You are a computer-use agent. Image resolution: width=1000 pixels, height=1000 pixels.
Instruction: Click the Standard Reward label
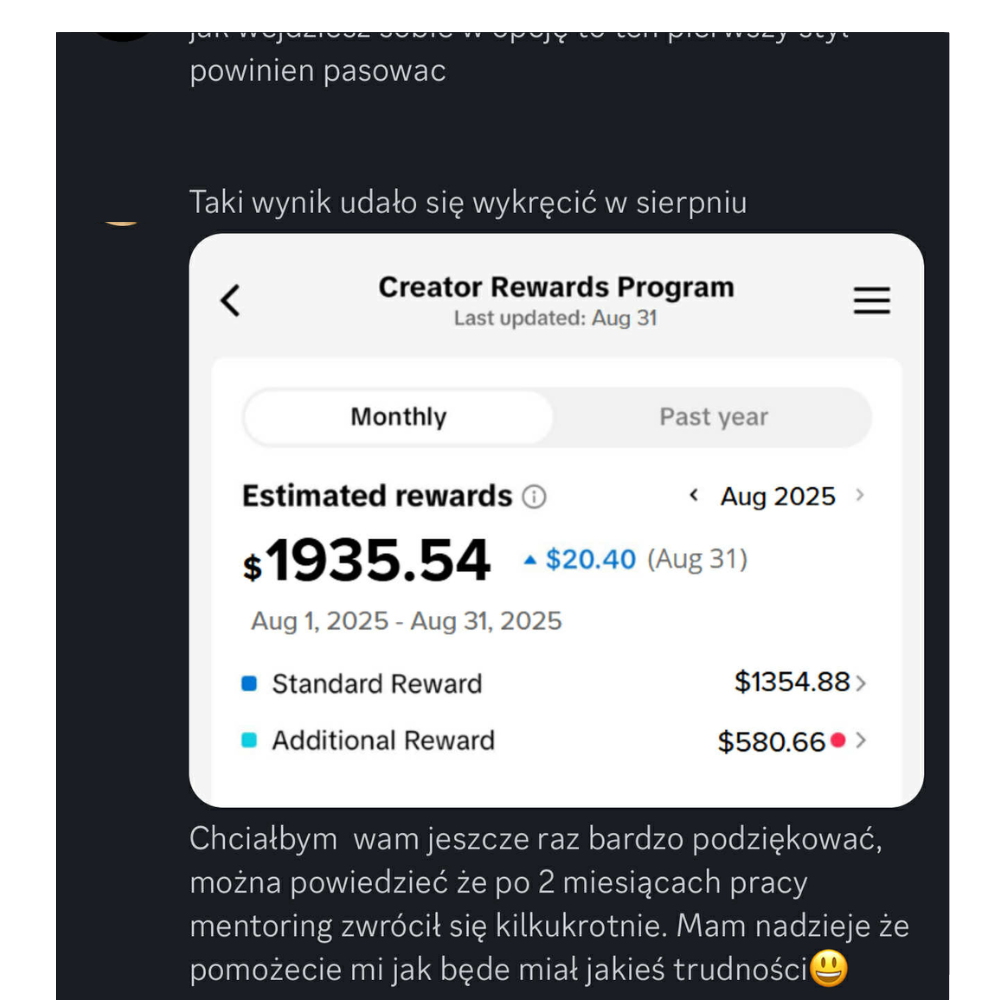click(x=377, y=684)
